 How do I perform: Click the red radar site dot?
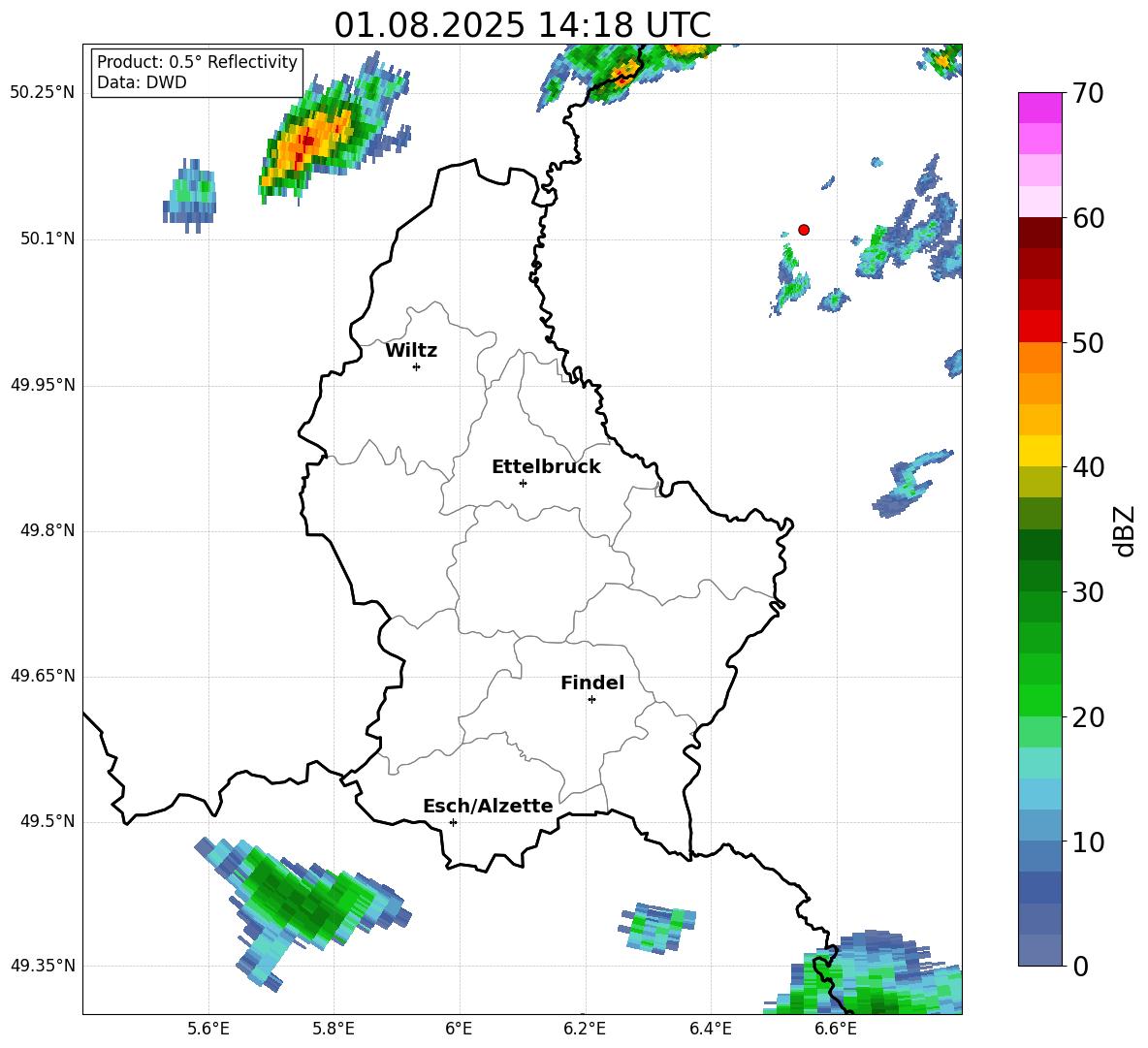click(804, 230)
